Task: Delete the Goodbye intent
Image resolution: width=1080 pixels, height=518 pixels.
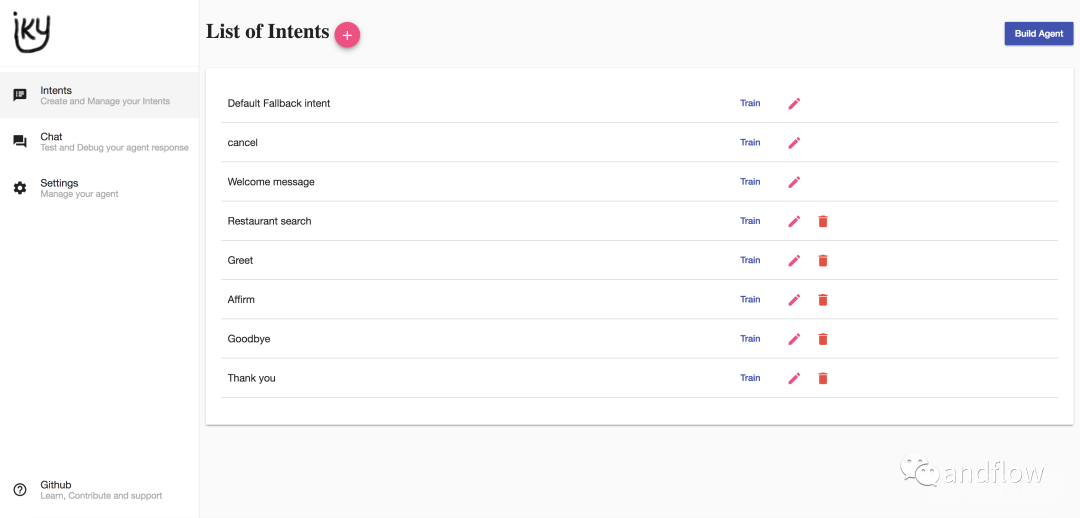Action: pyautogui.click(x=822, y=339)
